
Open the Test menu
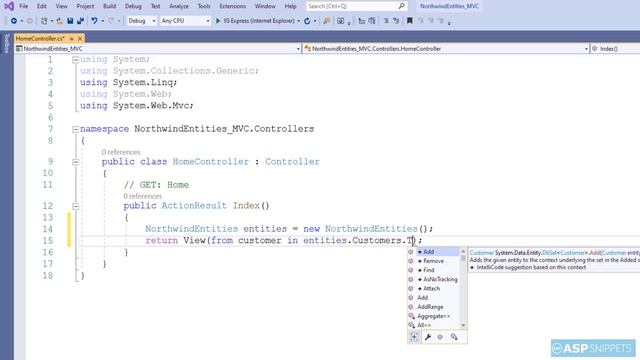[156, 6]
